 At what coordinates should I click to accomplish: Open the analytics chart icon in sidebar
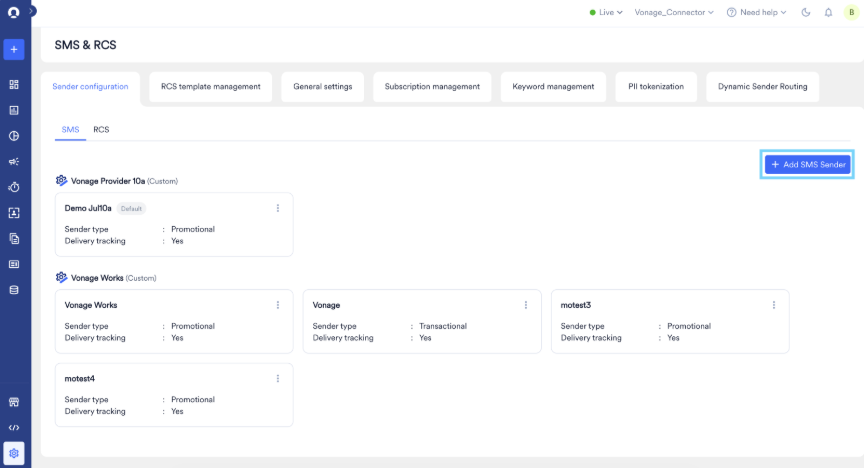[14, 110]
